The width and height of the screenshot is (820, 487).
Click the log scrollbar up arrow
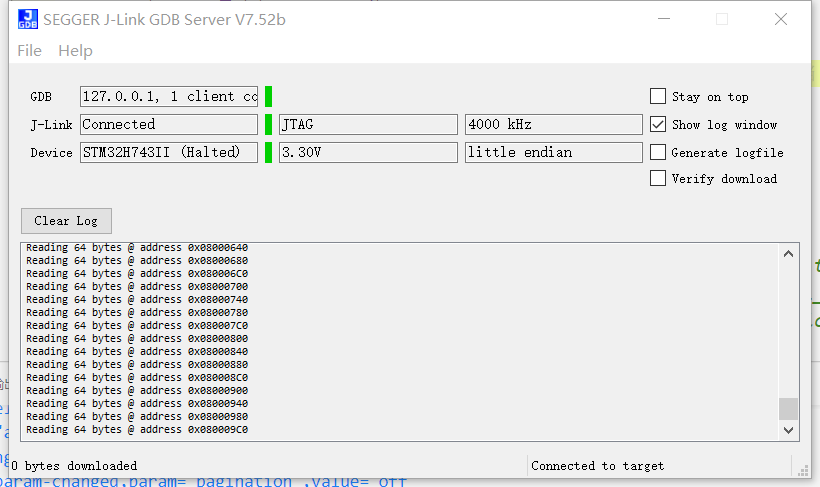click(x=789, y=254)
